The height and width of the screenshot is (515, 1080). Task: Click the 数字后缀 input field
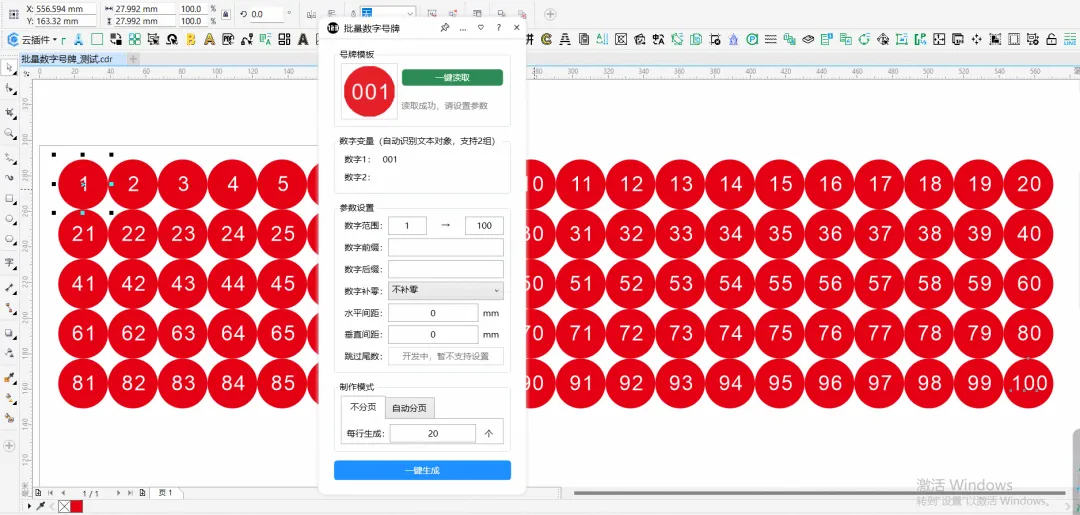click(446, 269)
